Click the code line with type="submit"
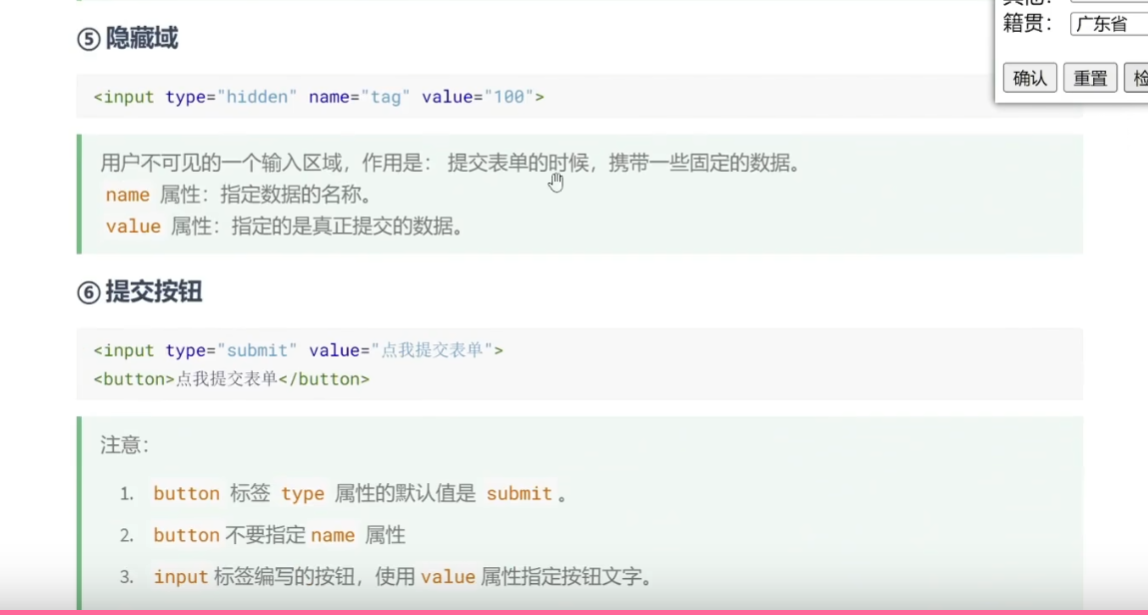 pos(299,350)
